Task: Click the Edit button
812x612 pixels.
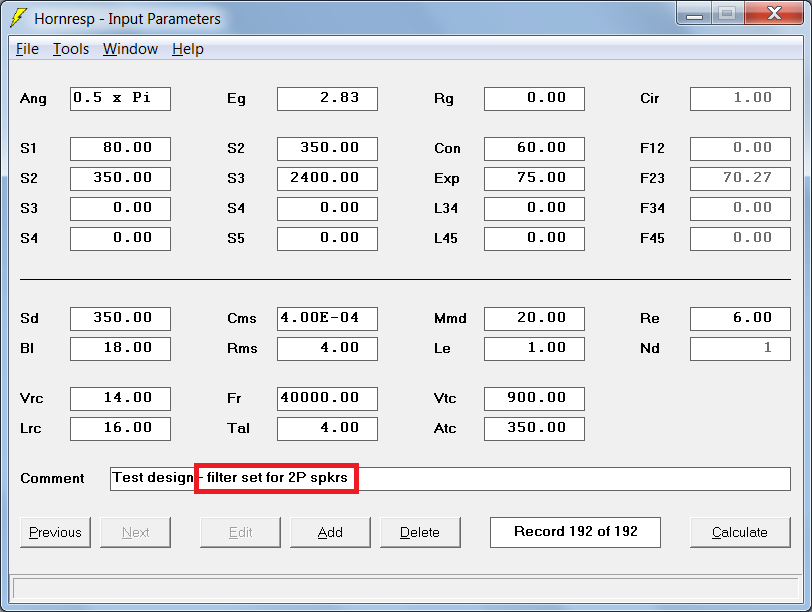Action: (x=240, y=532)
